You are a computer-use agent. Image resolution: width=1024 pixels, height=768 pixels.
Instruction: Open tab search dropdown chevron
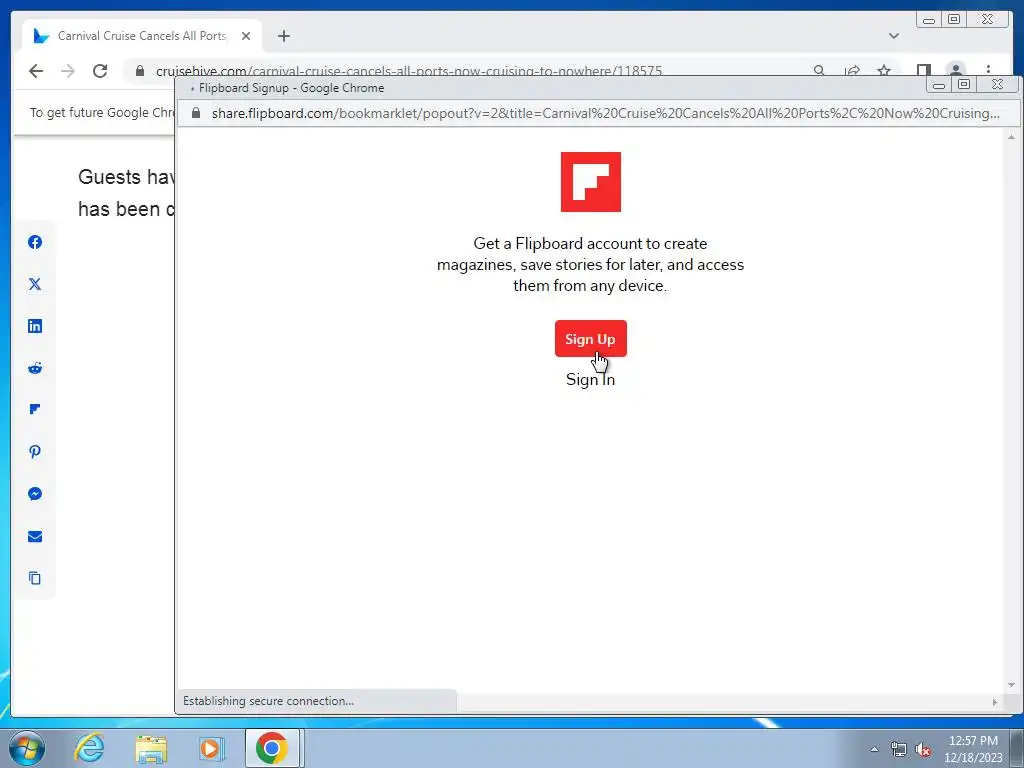[894, 36]
